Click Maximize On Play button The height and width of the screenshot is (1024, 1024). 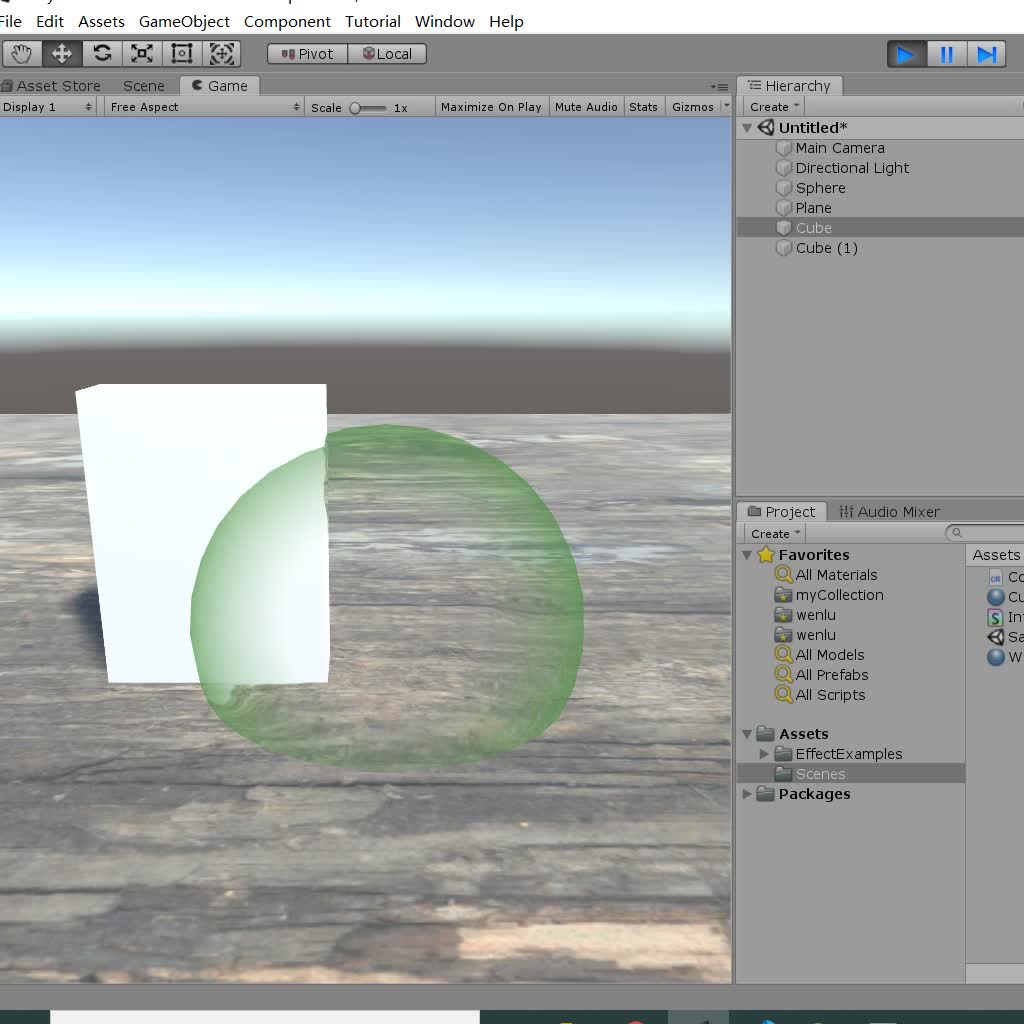[490, 106]
